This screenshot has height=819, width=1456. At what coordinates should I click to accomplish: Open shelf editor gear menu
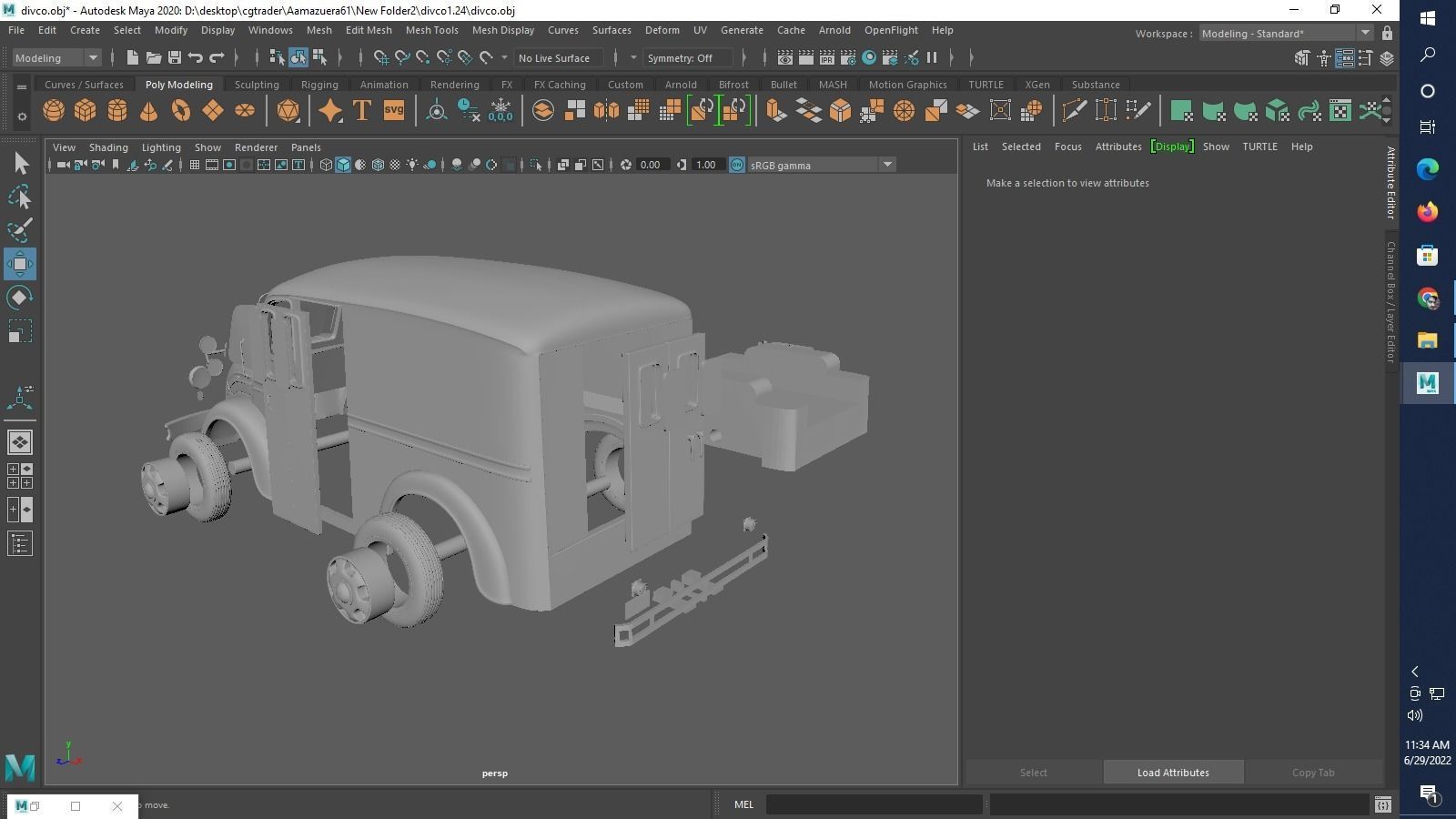click(22, 116)
